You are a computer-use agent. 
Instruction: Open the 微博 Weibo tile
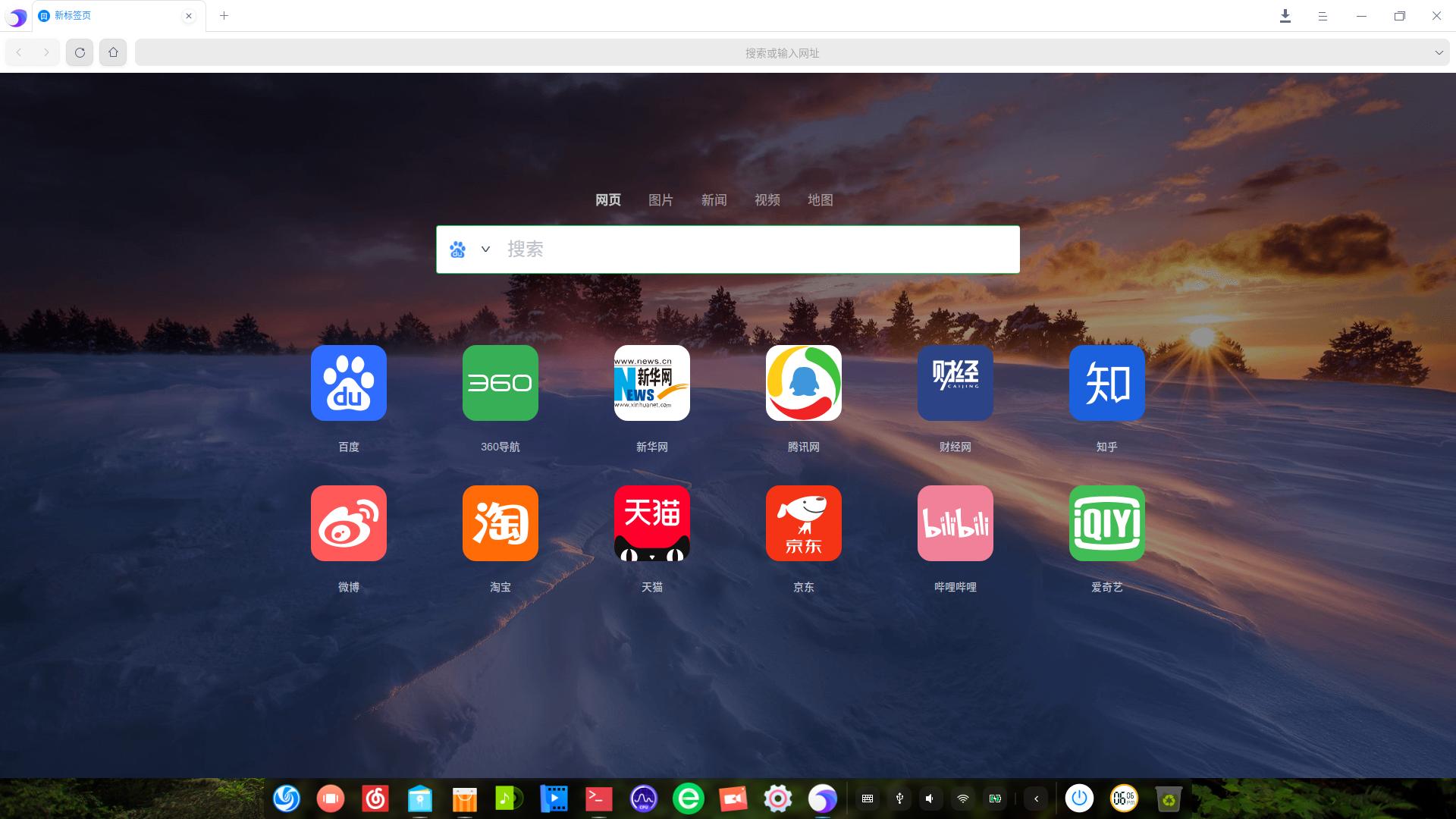(349, 523)
